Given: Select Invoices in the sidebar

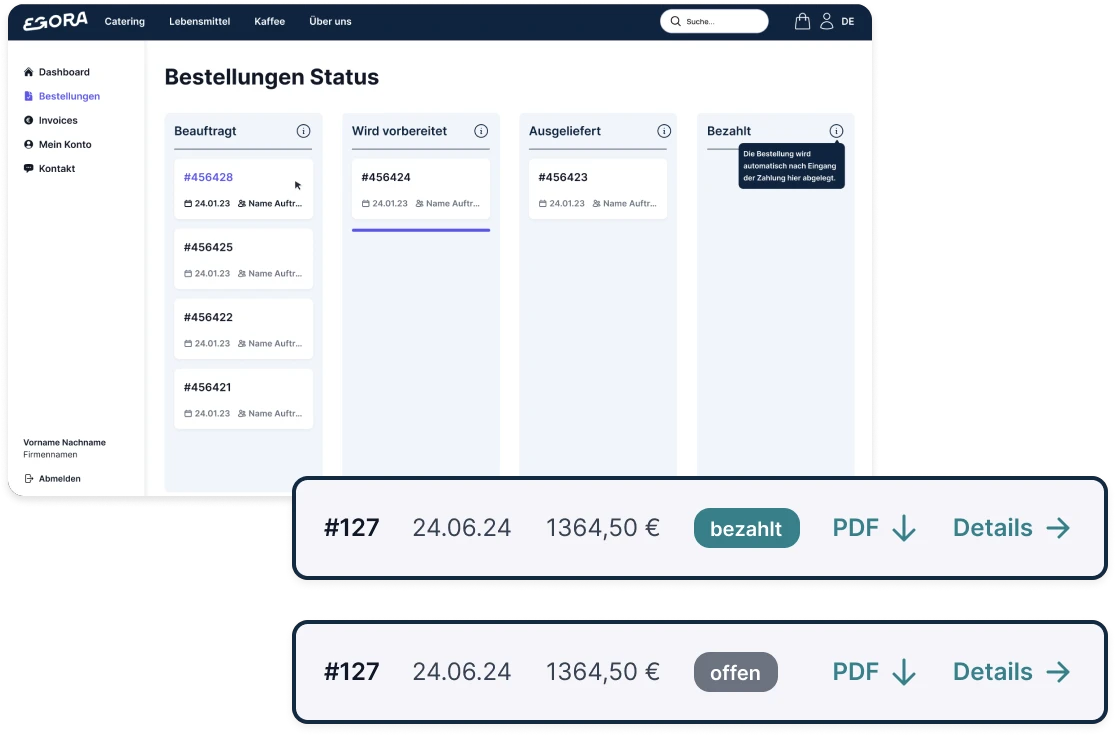Looking at the screenshot, I should pyautogui.click(x=58, y=120).
